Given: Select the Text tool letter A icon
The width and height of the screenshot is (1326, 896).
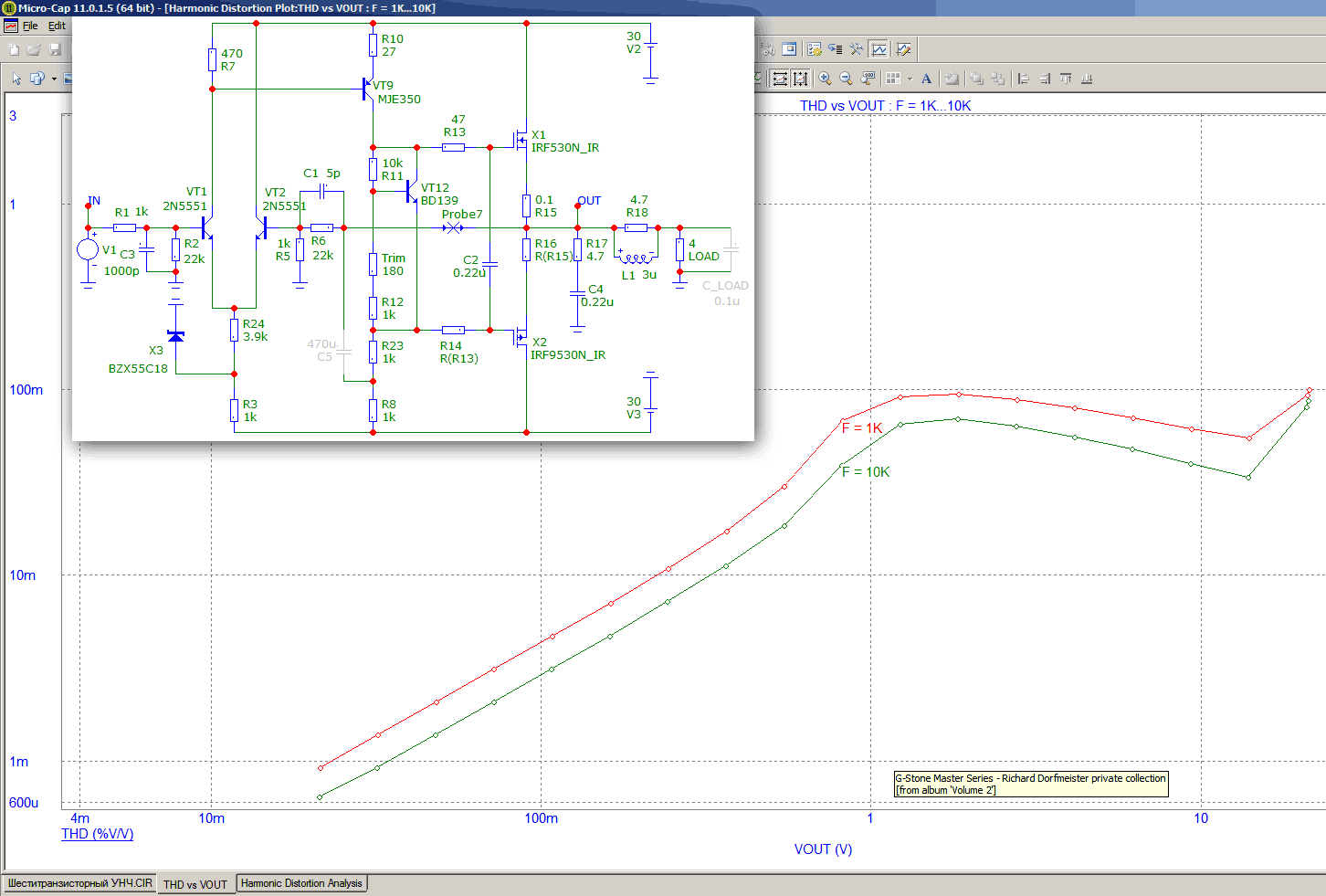Looking at the screenshot, I should tap(926, 79).
